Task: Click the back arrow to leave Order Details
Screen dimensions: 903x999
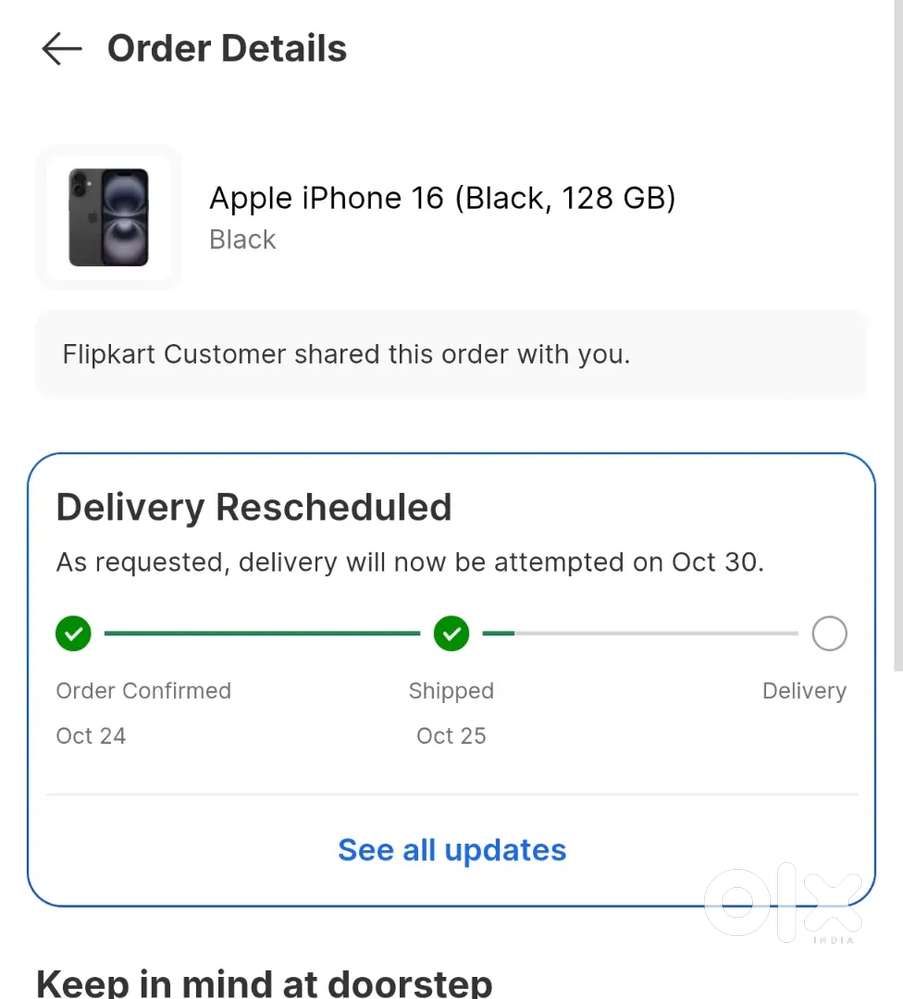Action: pyautogui.click(x=60, y=49)
